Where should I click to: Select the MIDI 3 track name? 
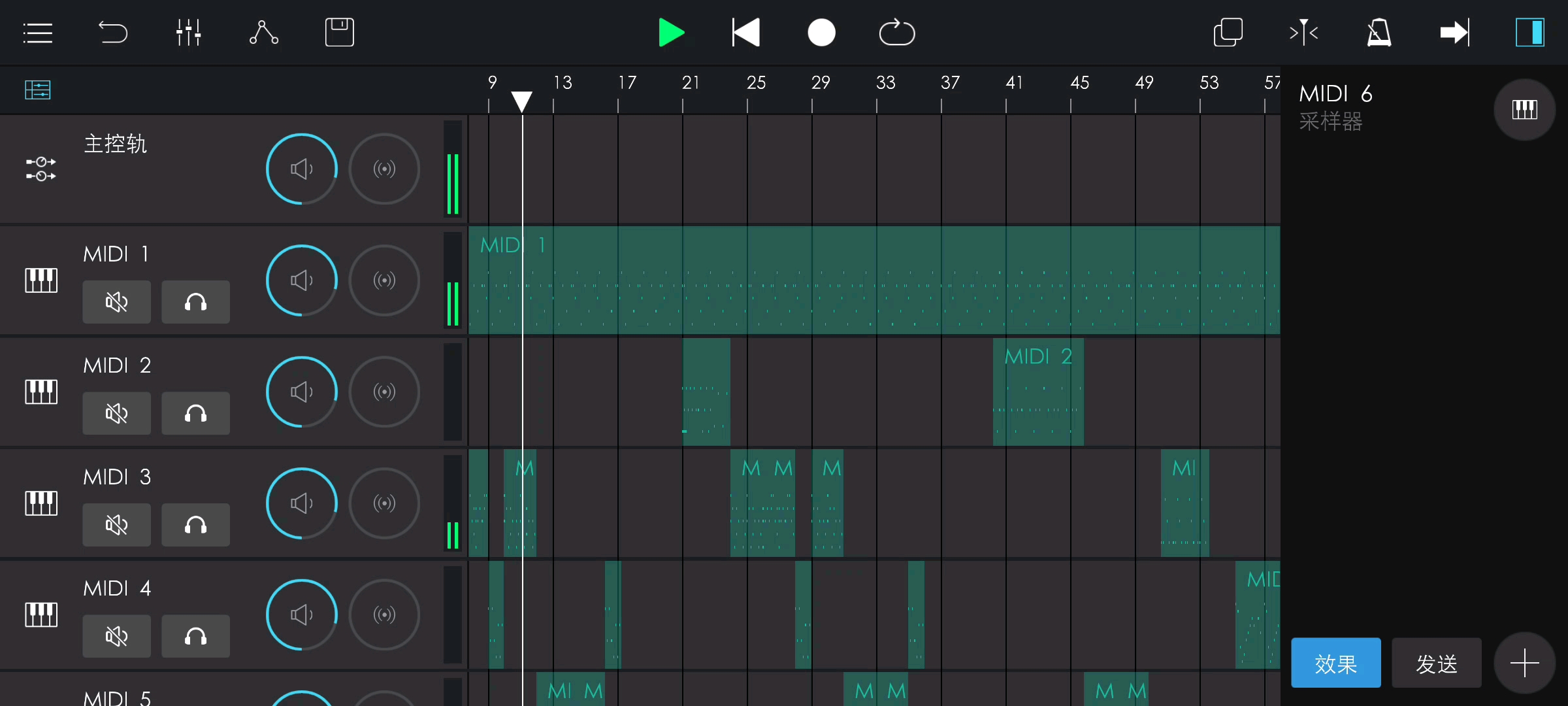(x=118, y=477)
